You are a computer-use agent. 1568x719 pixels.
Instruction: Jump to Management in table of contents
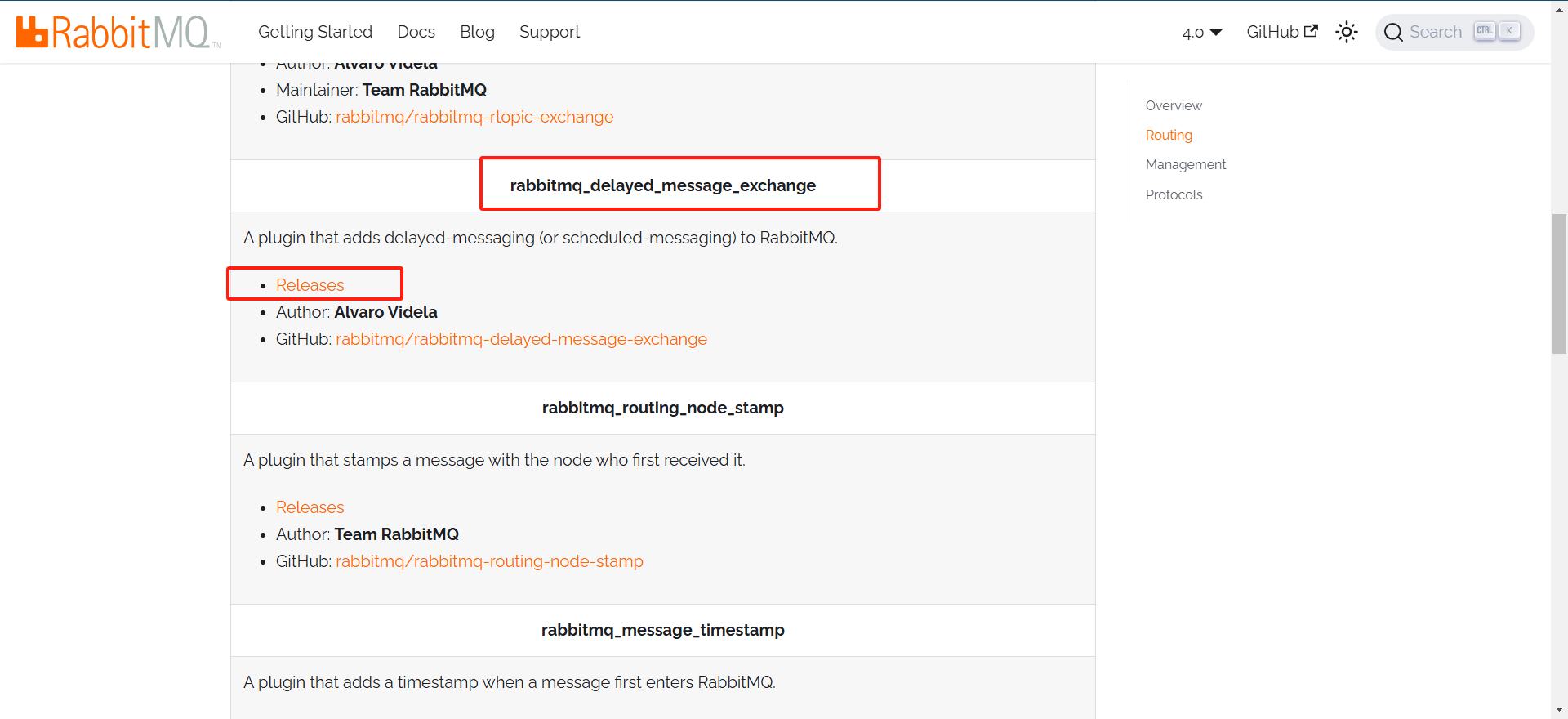[1186, 164]
